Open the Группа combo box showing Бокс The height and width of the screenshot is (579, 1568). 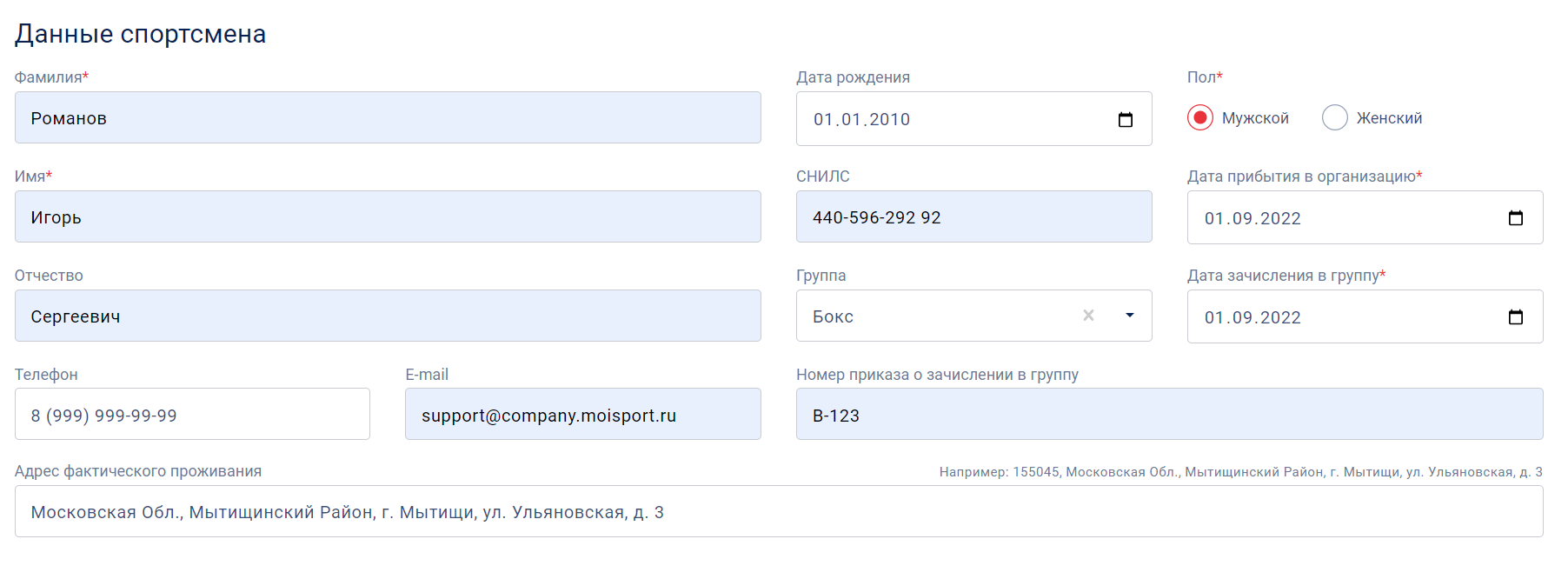pyautogui.click(x=974, y=316)
